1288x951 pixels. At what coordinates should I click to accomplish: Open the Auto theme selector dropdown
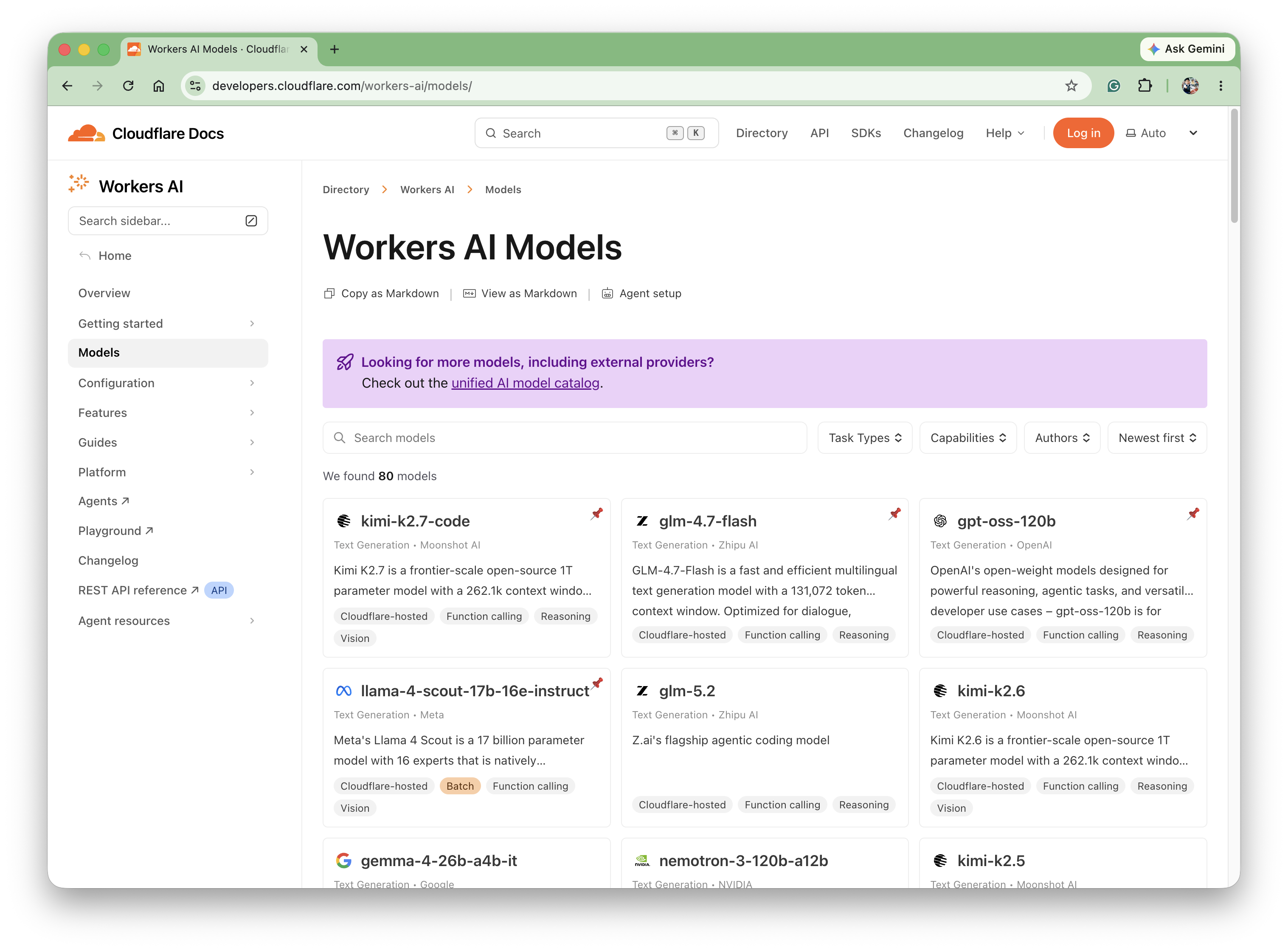(1161, 133)
